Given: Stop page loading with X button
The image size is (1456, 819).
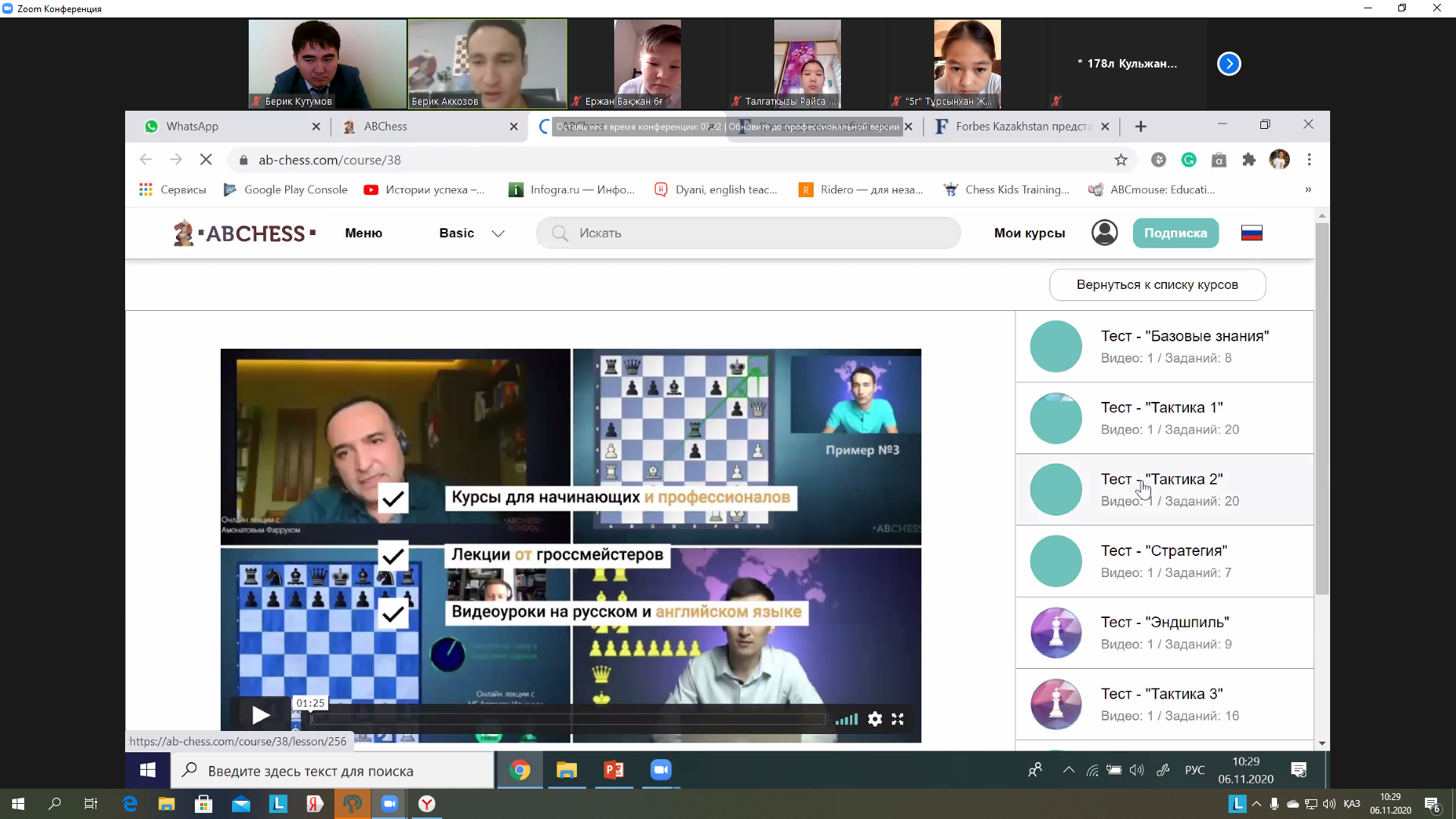Looking at the screenshot, I should click(206, 160).
